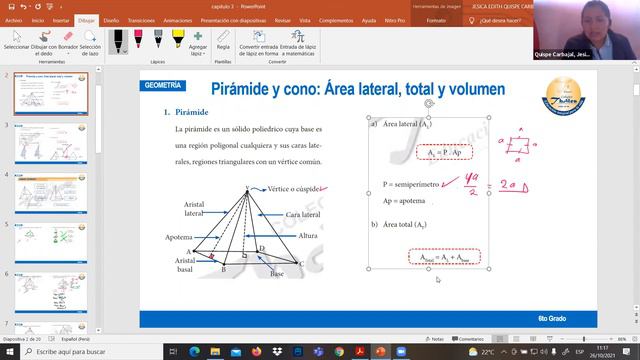Open Presentación con diapositivas tab
This screenshot has height=360, width=640.
tap(233, 20)
